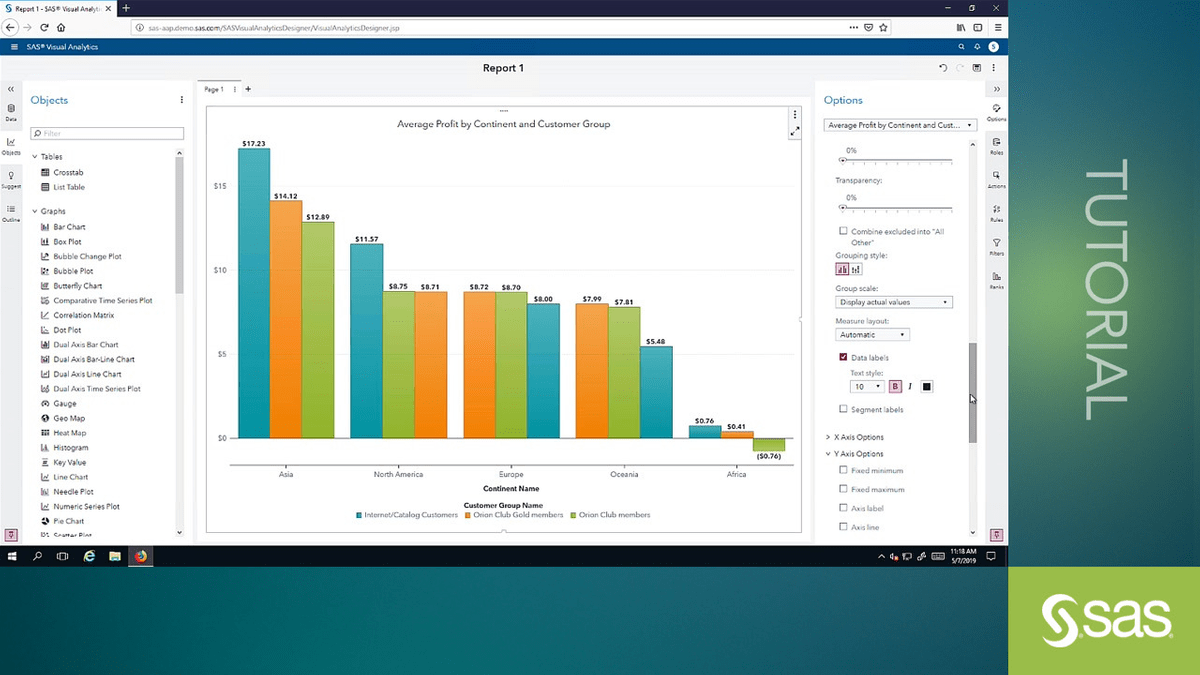The height and width of the screenshot is (675, 1200).
Task: Uncheck the Data labels checkbox
Action: click(x=844, y=357)
